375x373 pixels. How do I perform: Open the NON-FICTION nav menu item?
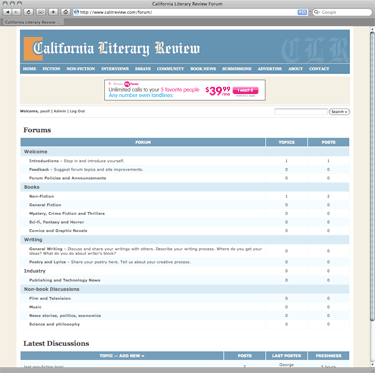click(x=81, y=69)
